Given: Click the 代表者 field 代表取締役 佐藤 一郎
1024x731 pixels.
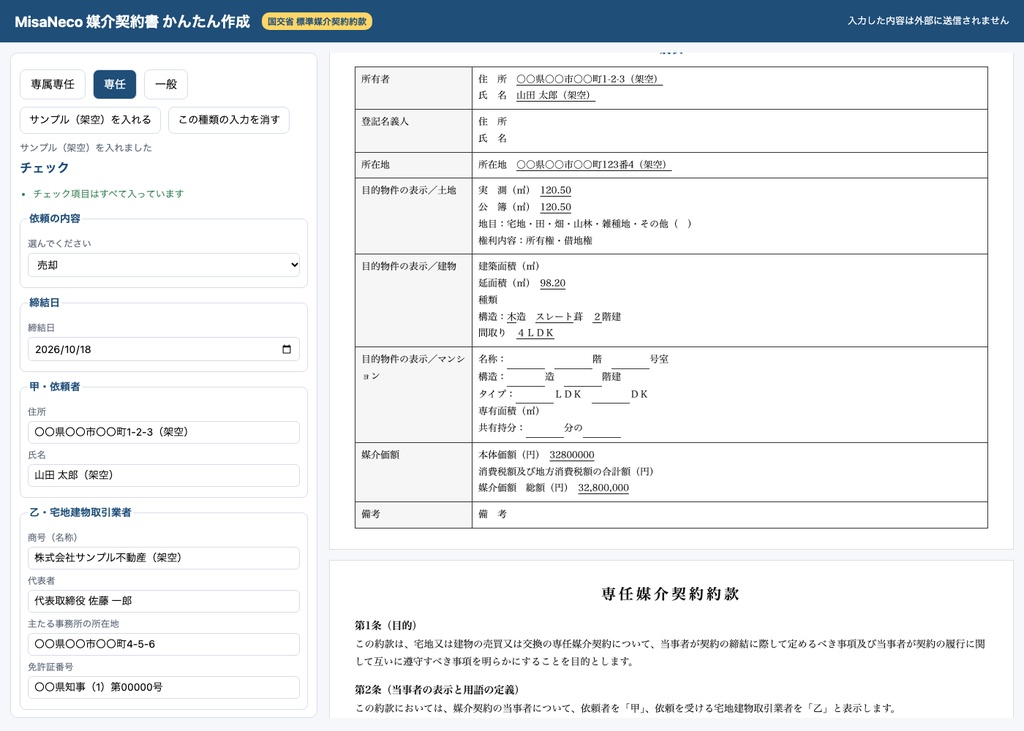Looking at the screenshot, I should (164, 601).
